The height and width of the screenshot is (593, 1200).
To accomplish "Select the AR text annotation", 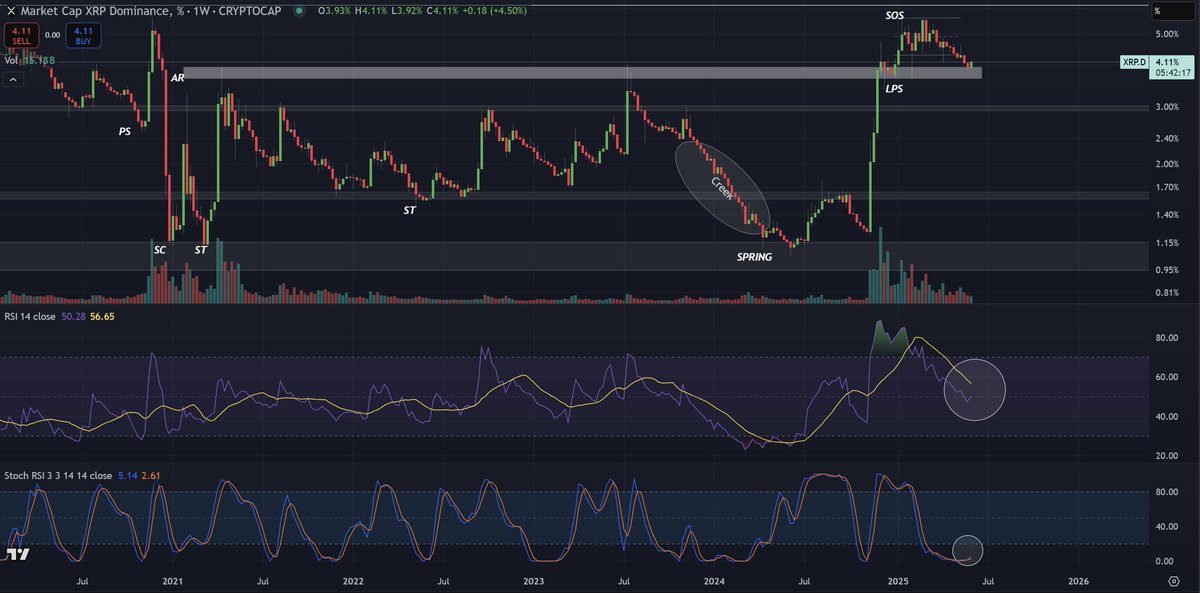I will pyautogui.click(x=177, y=77).
